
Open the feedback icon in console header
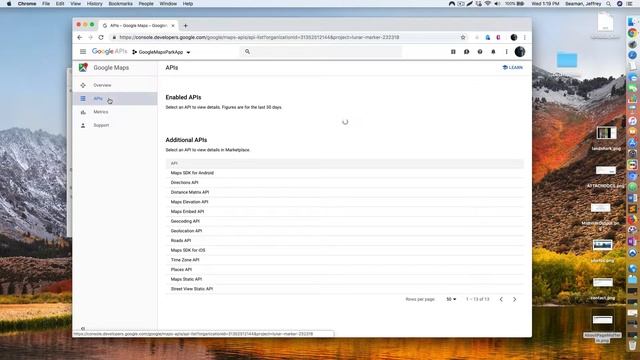[x=467, y=52]
